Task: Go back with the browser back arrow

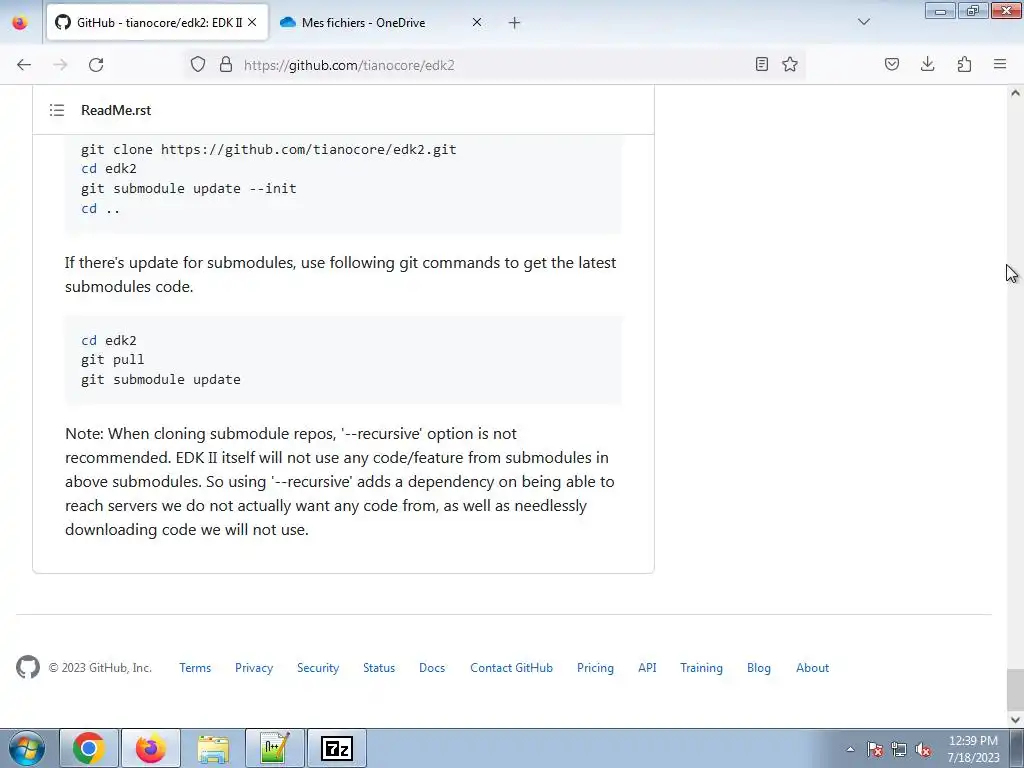Action: tap(24, 65)
